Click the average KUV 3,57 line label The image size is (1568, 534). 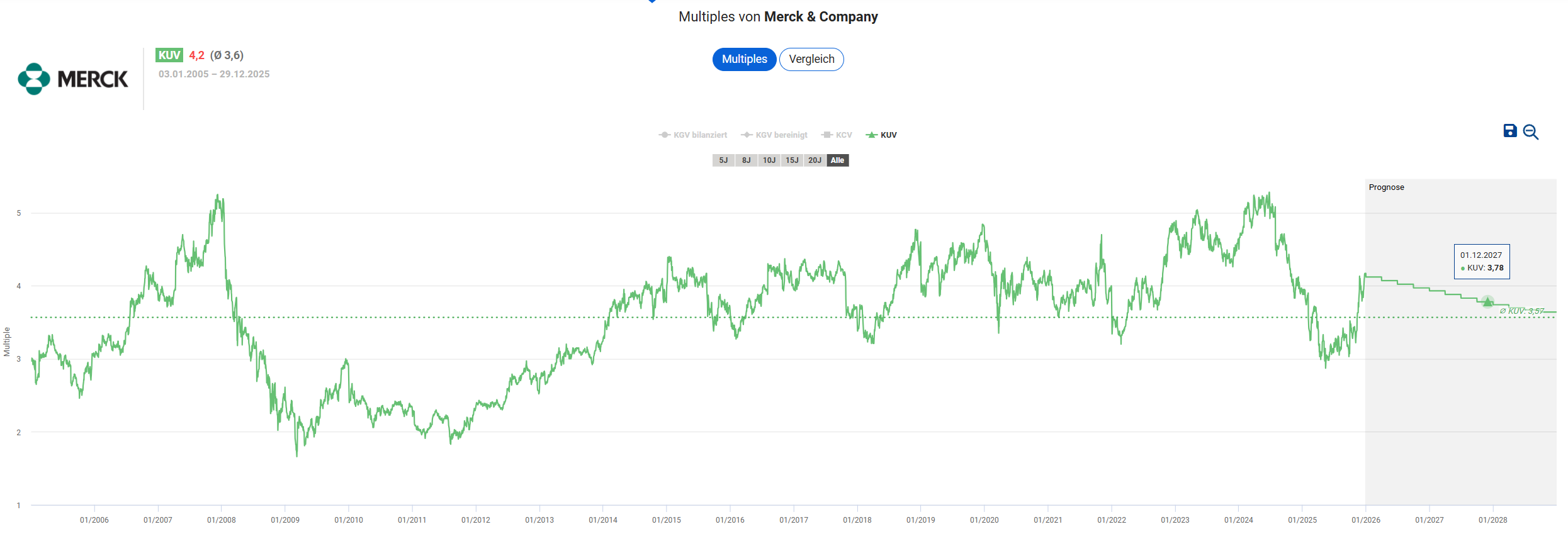(x=1521, y=311)
